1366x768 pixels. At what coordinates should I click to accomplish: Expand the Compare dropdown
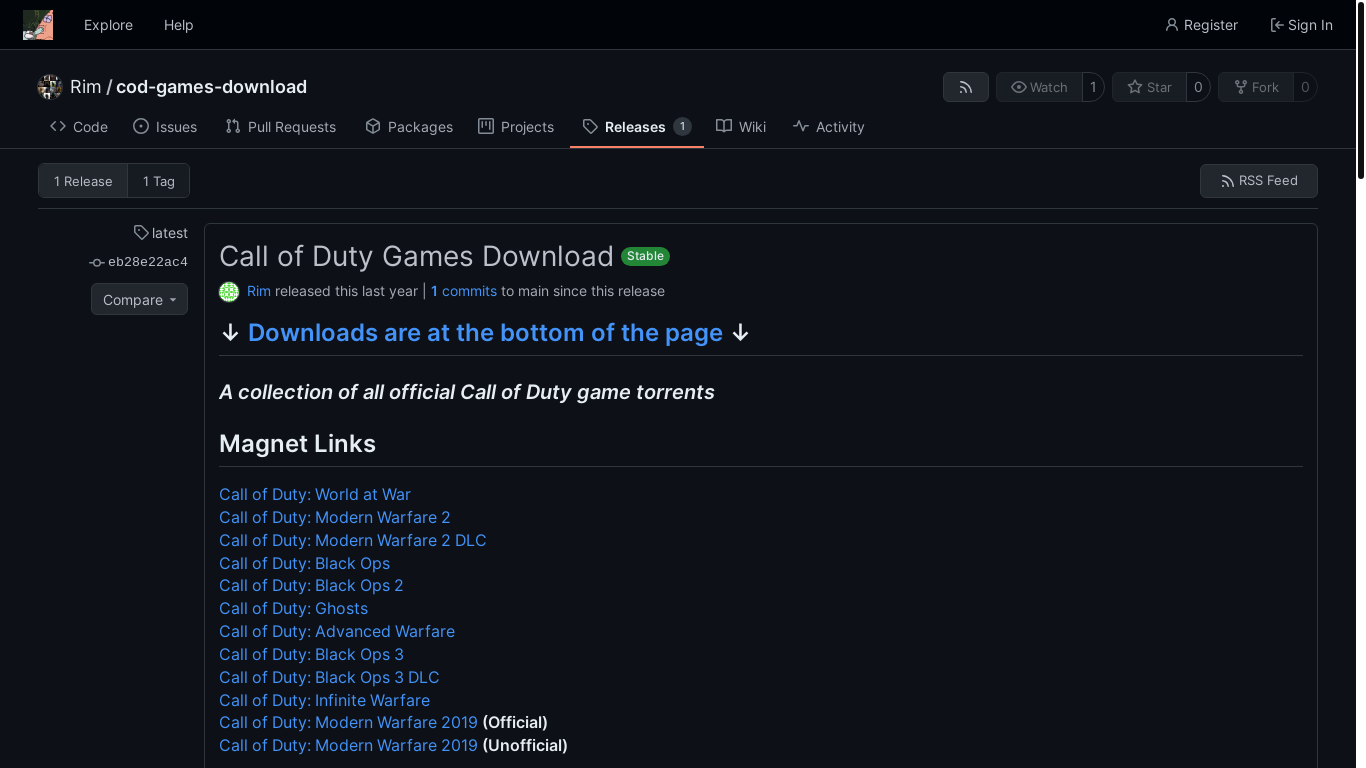pos(139,299)
